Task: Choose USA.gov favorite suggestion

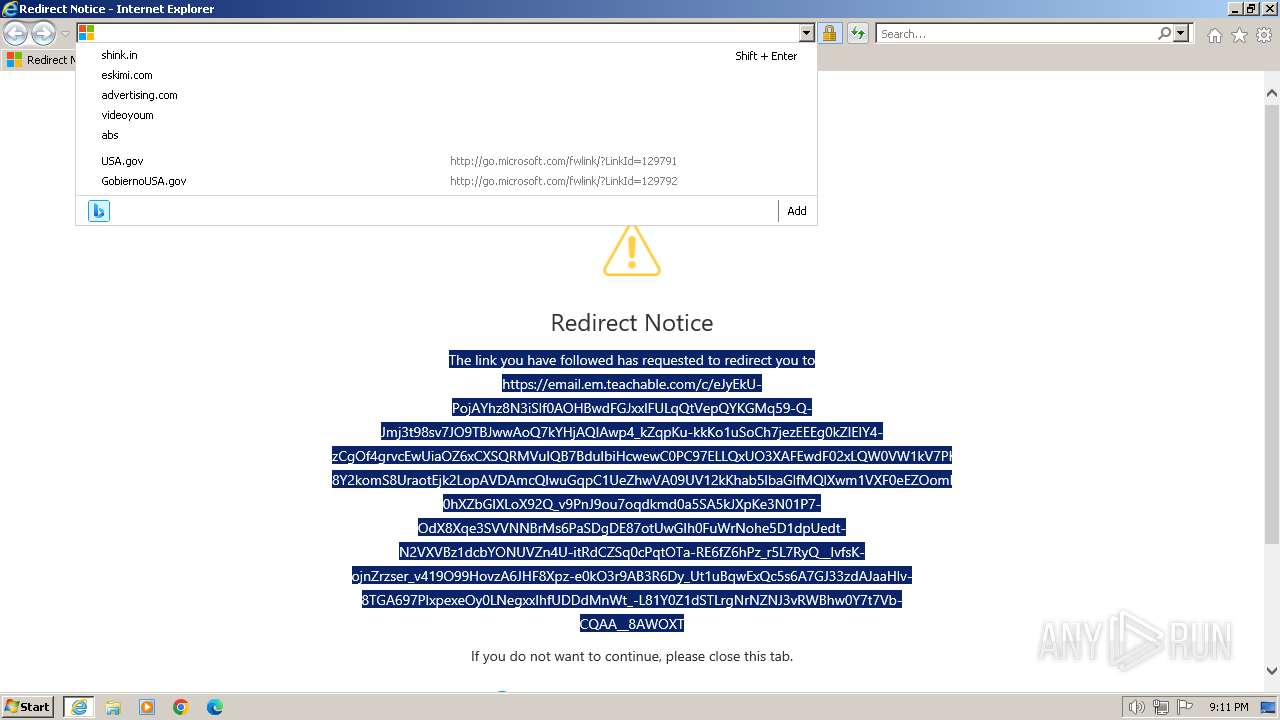Action: click(447, 161)
